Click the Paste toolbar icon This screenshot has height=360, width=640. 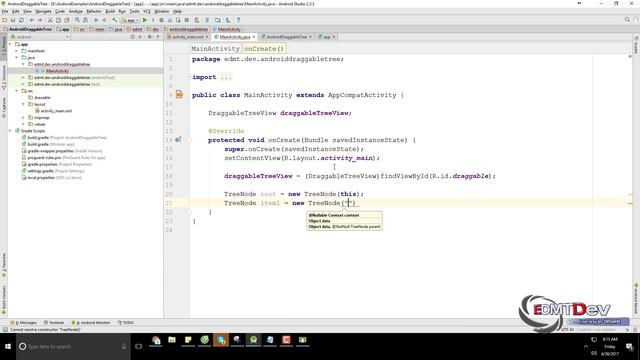click(67, 20)
